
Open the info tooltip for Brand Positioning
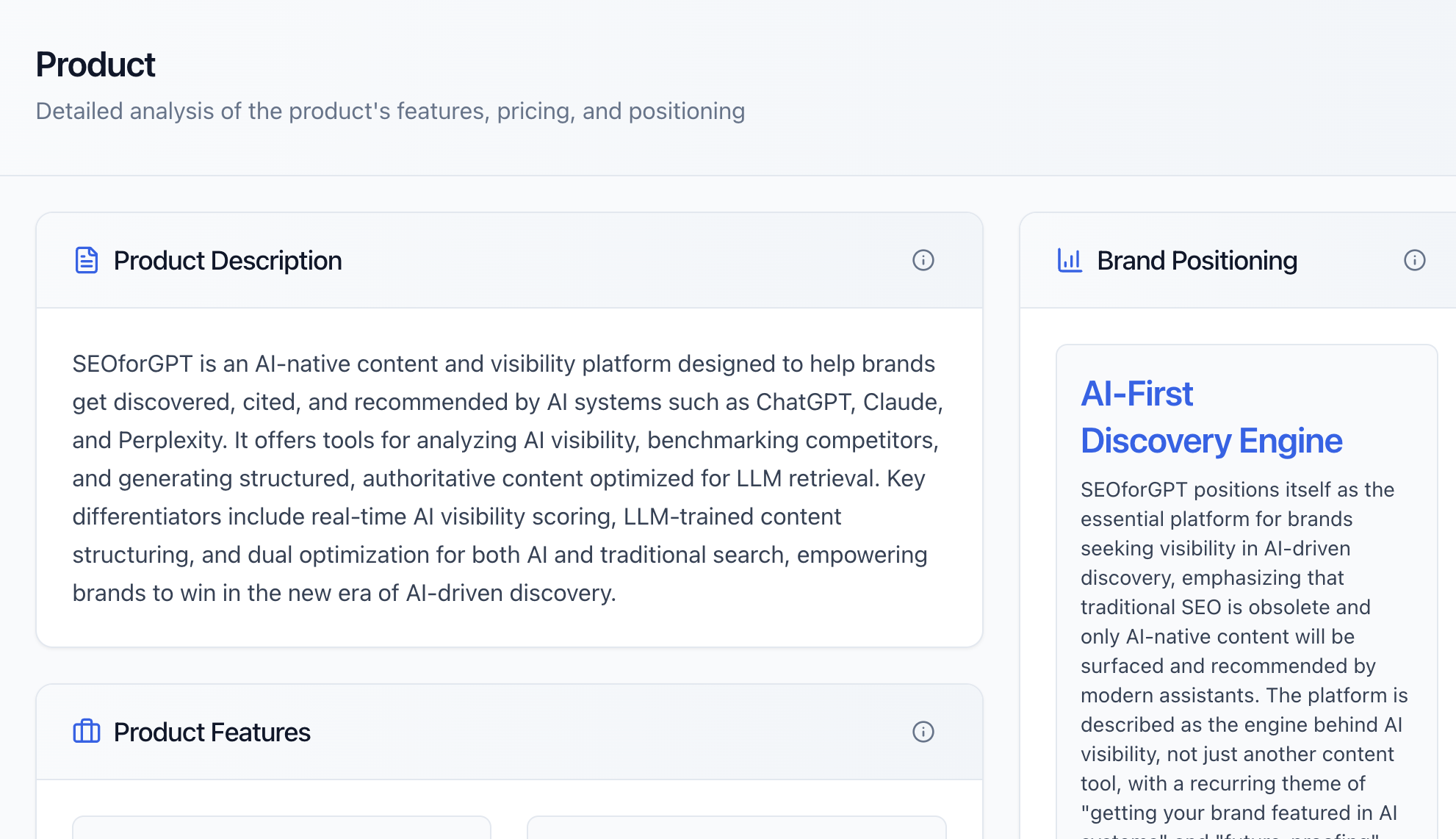1416,260
